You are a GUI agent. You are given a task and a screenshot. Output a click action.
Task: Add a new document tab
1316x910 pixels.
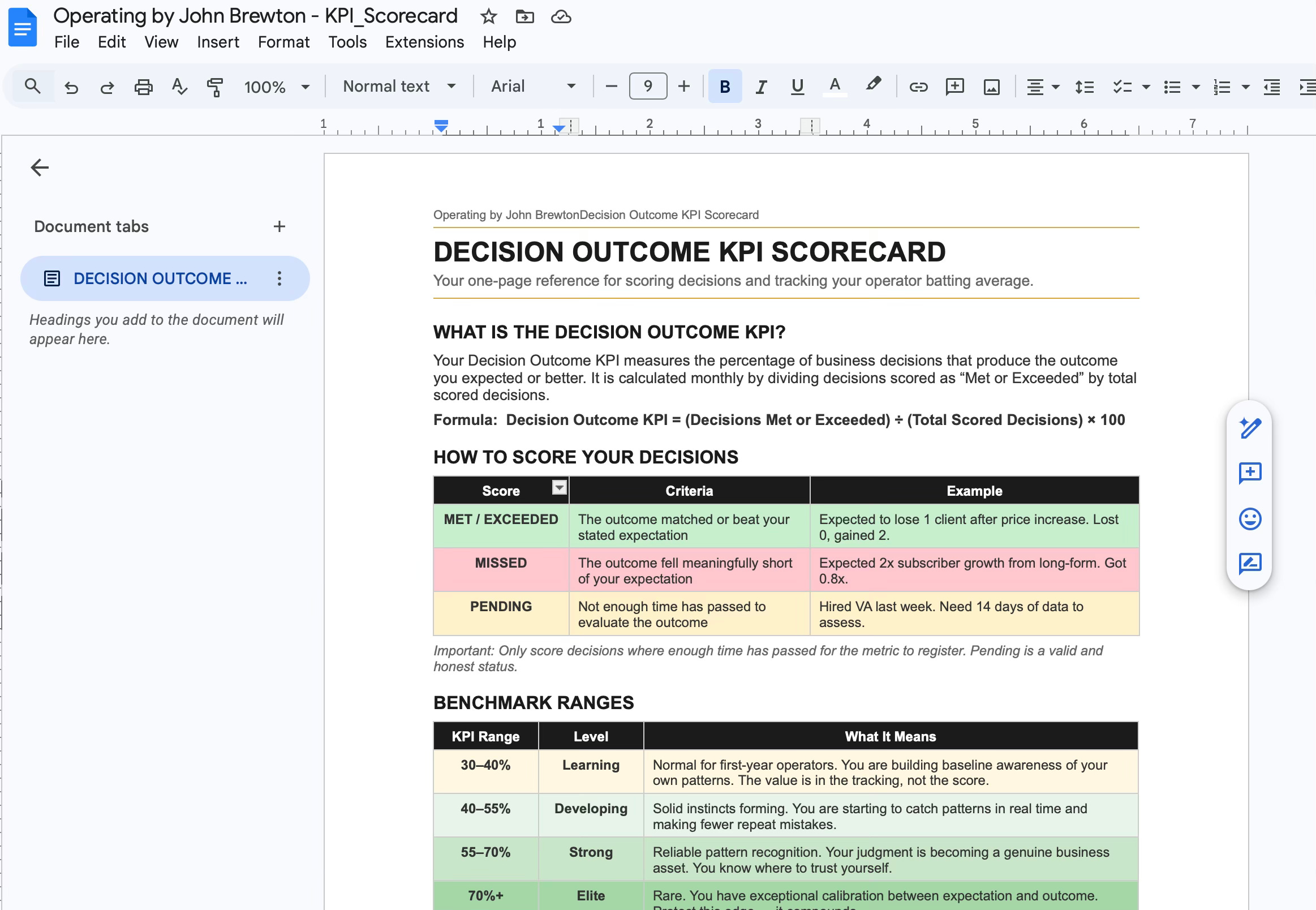pos(279,226)
